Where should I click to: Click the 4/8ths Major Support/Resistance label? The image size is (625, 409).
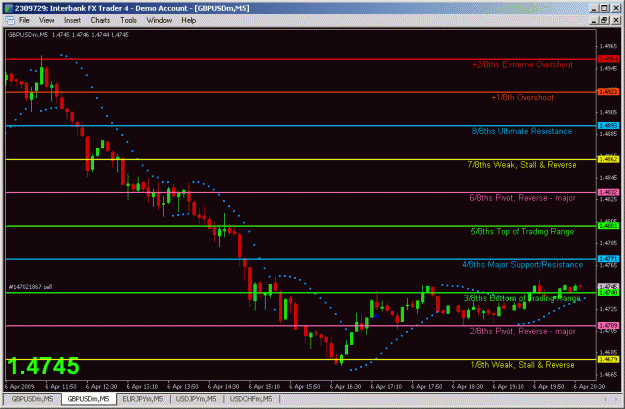[523, 265]
